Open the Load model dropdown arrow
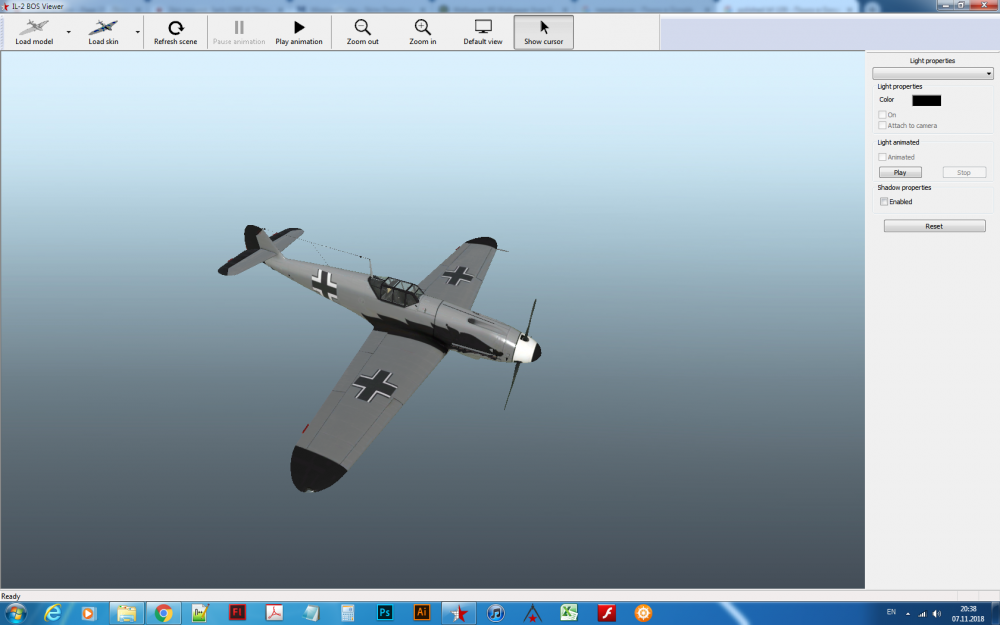 point(68,31)
